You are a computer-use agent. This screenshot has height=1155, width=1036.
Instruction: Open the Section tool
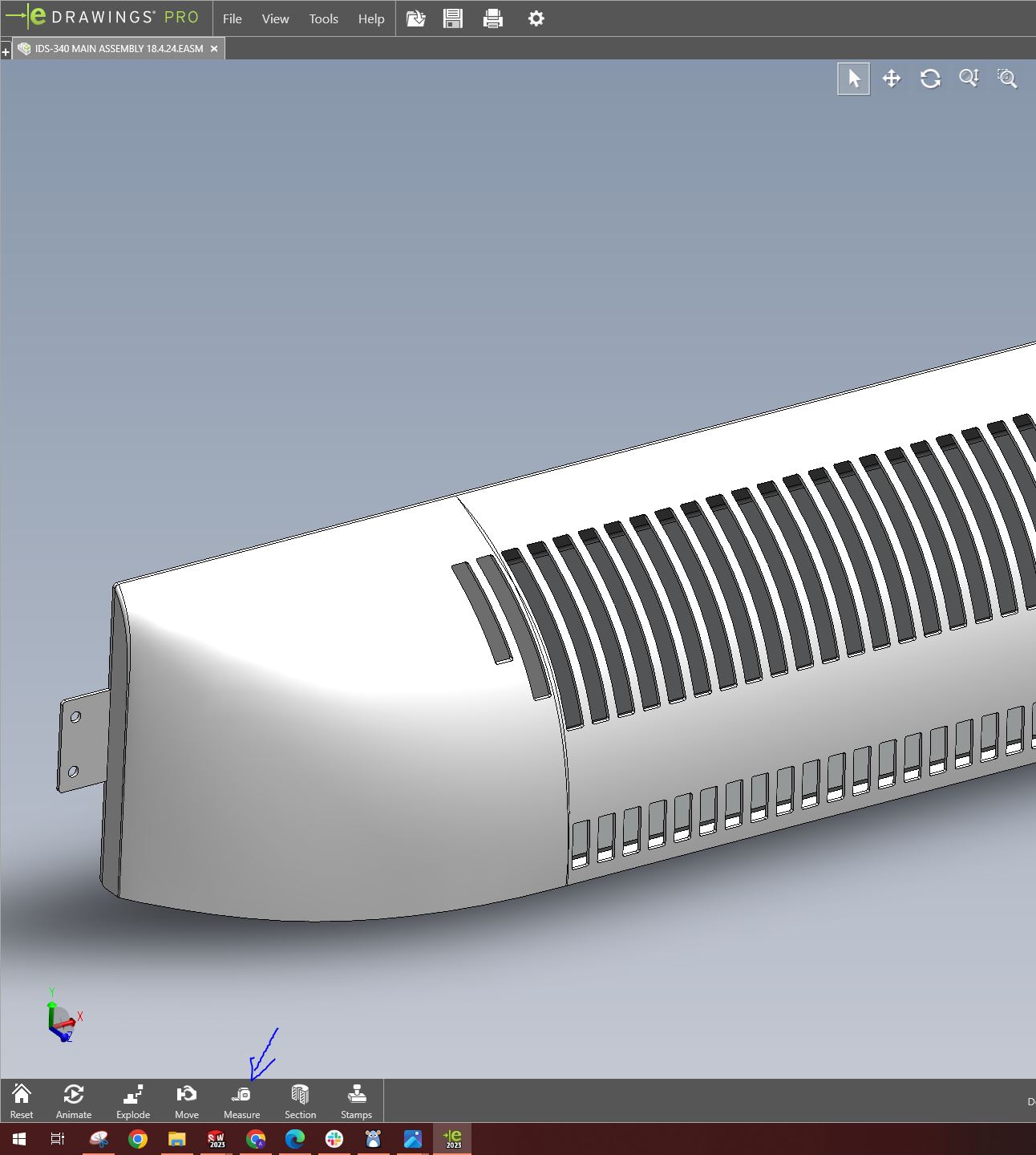[300, 1101]
